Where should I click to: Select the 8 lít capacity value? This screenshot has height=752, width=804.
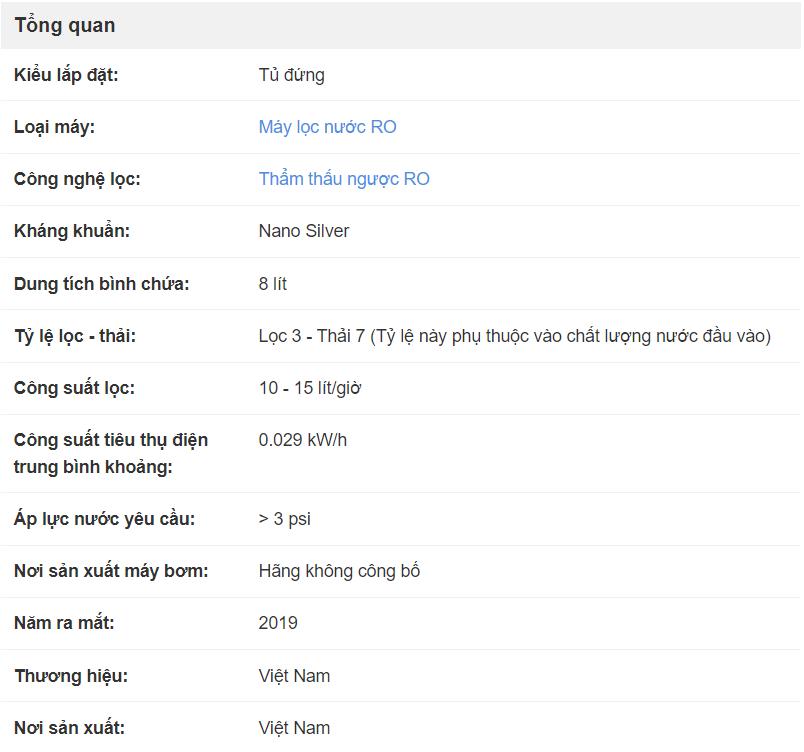pos(272,283)
